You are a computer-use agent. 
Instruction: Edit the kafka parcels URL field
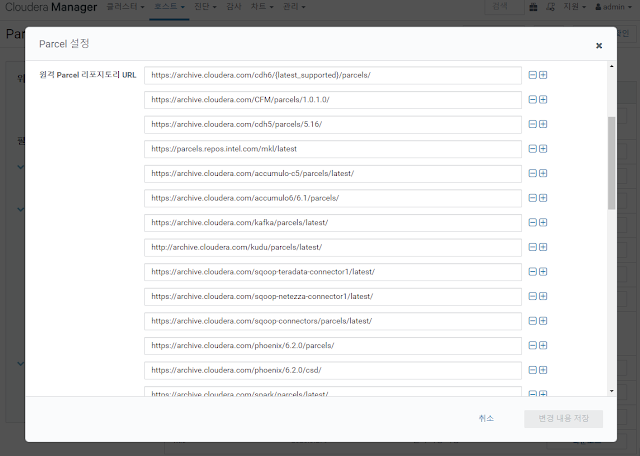pyautogui.click(x=333, y=223)
